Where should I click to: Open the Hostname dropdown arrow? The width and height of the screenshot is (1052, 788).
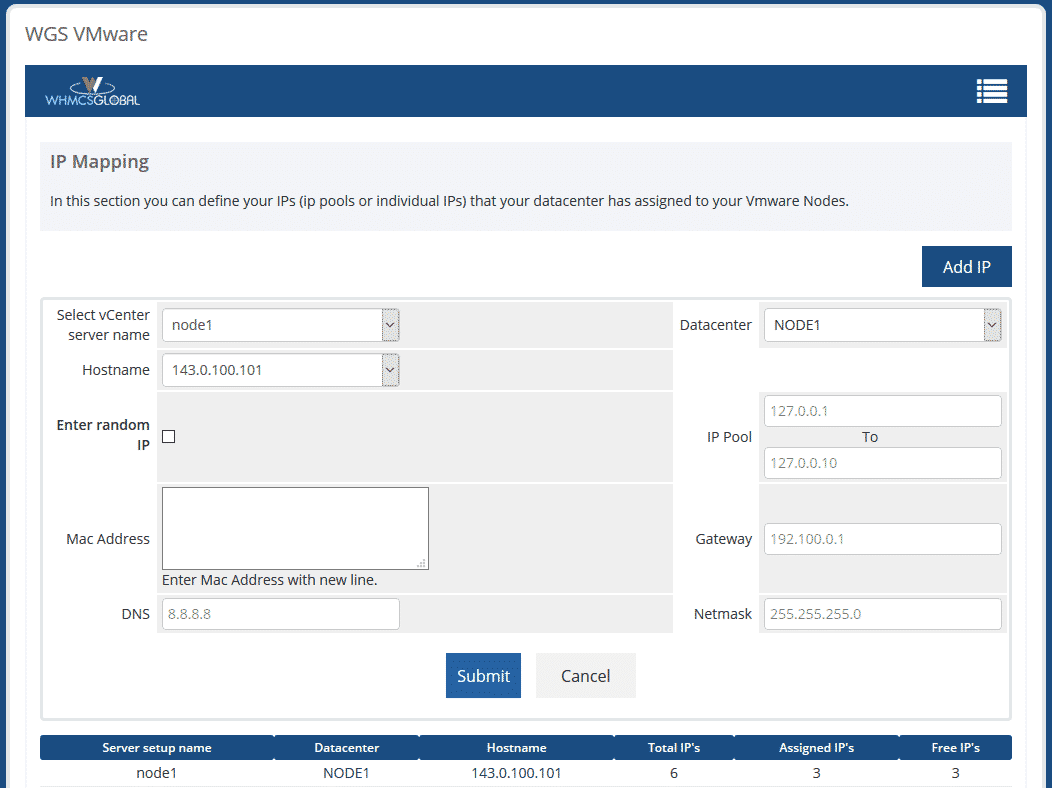coord(389,369)
